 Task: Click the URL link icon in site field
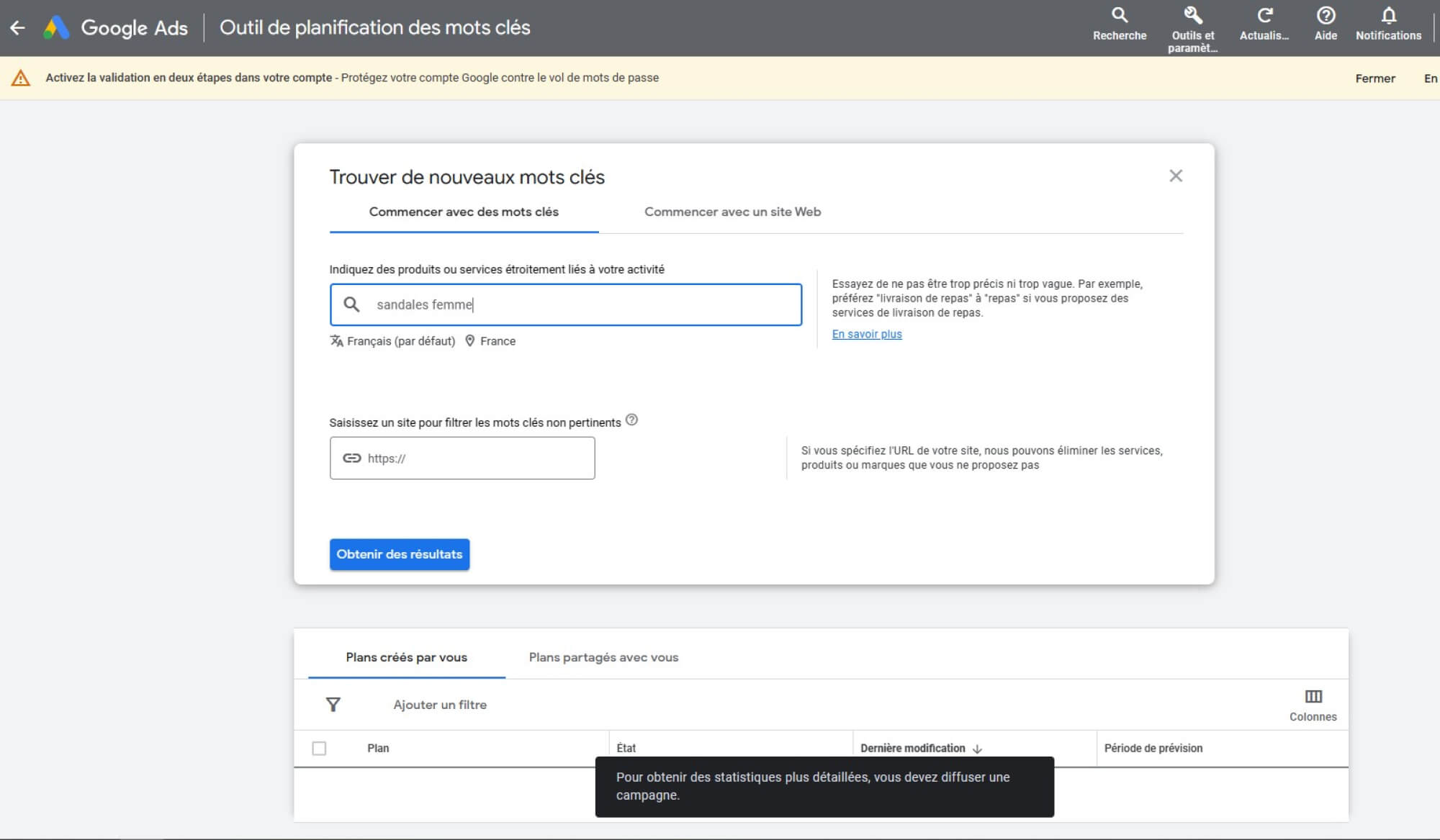[x=351, y=458]
